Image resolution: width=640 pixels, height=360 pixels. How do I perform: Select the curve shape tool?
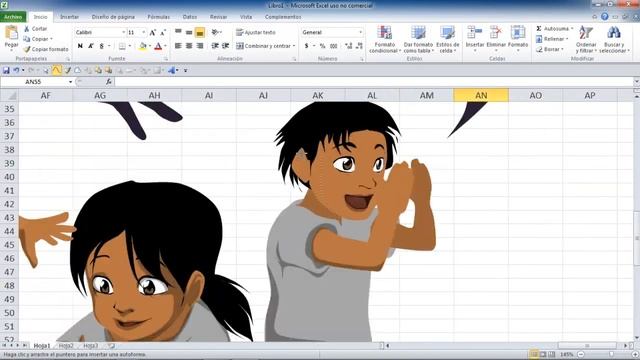(x=56, y=70)
